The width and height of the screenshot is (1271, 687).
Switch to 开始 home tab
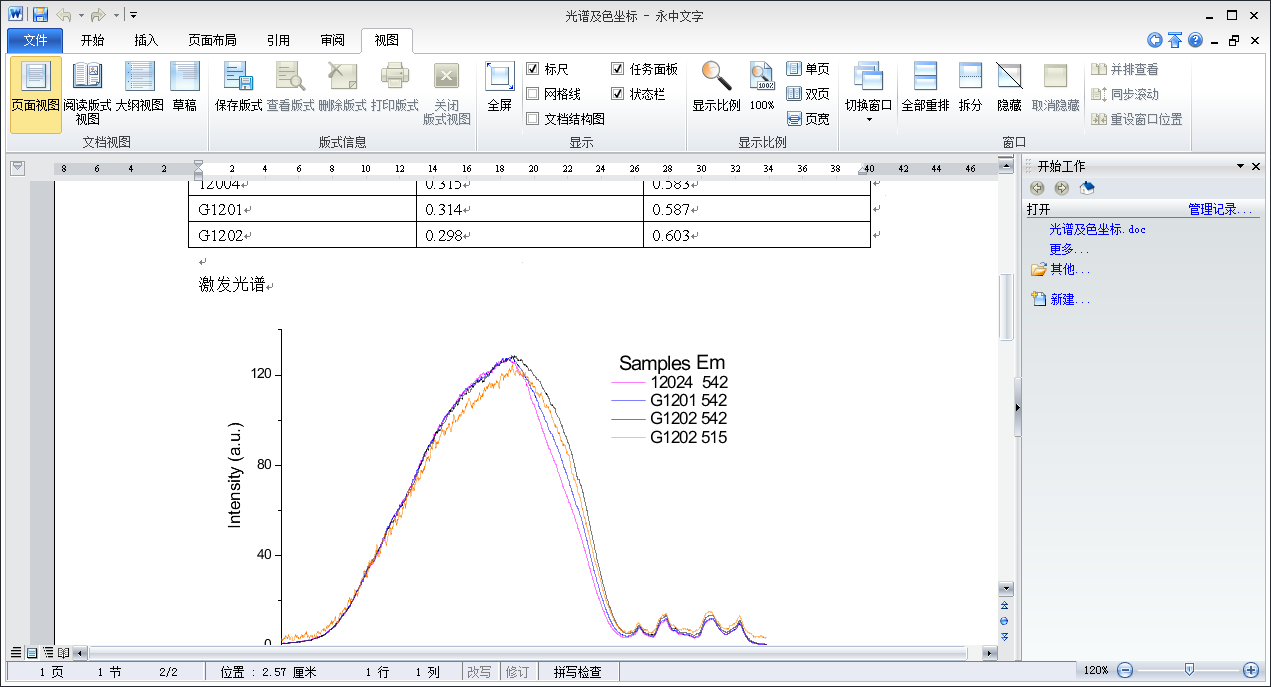[92, 41]
